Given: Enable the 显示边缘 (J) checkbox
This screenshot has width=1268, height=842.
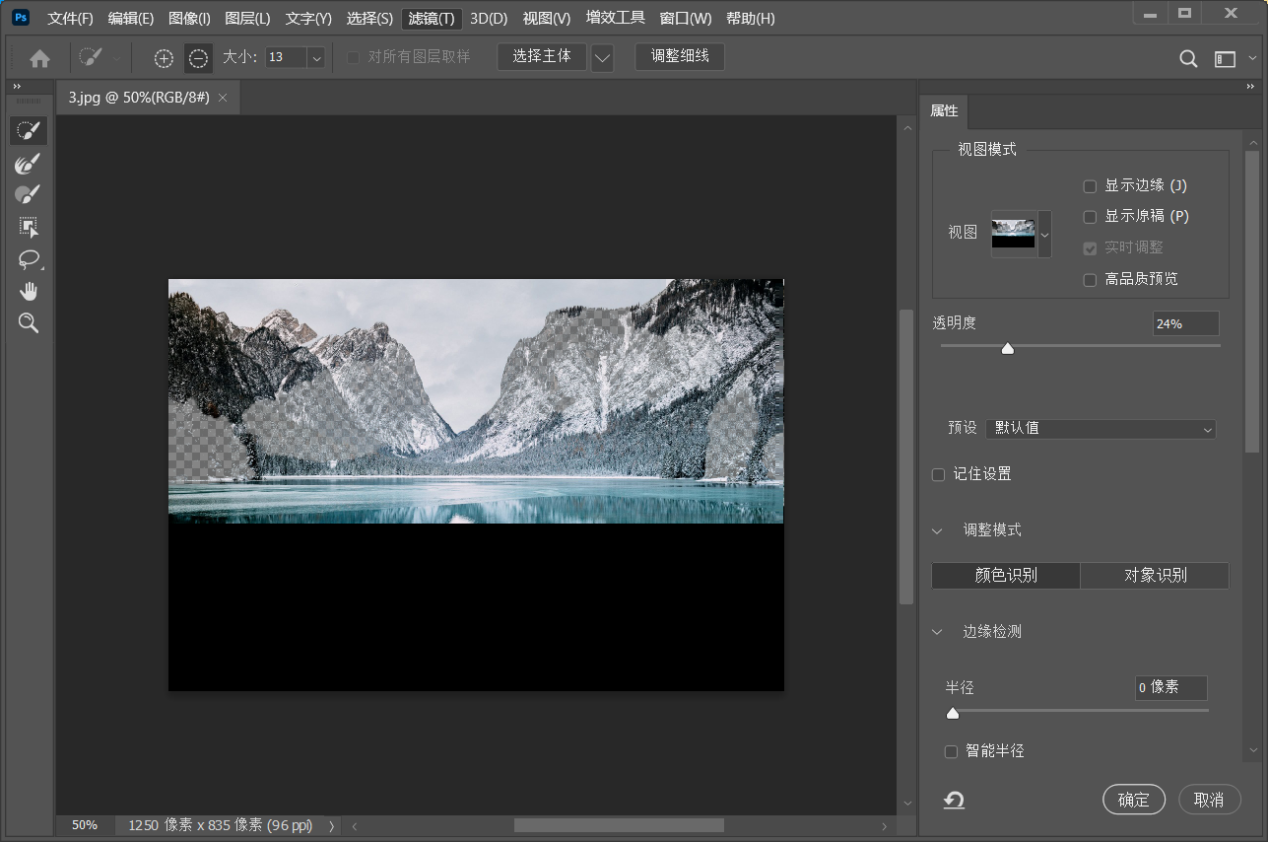Looking at the screenshot, I should click(x=1090, y=186).
